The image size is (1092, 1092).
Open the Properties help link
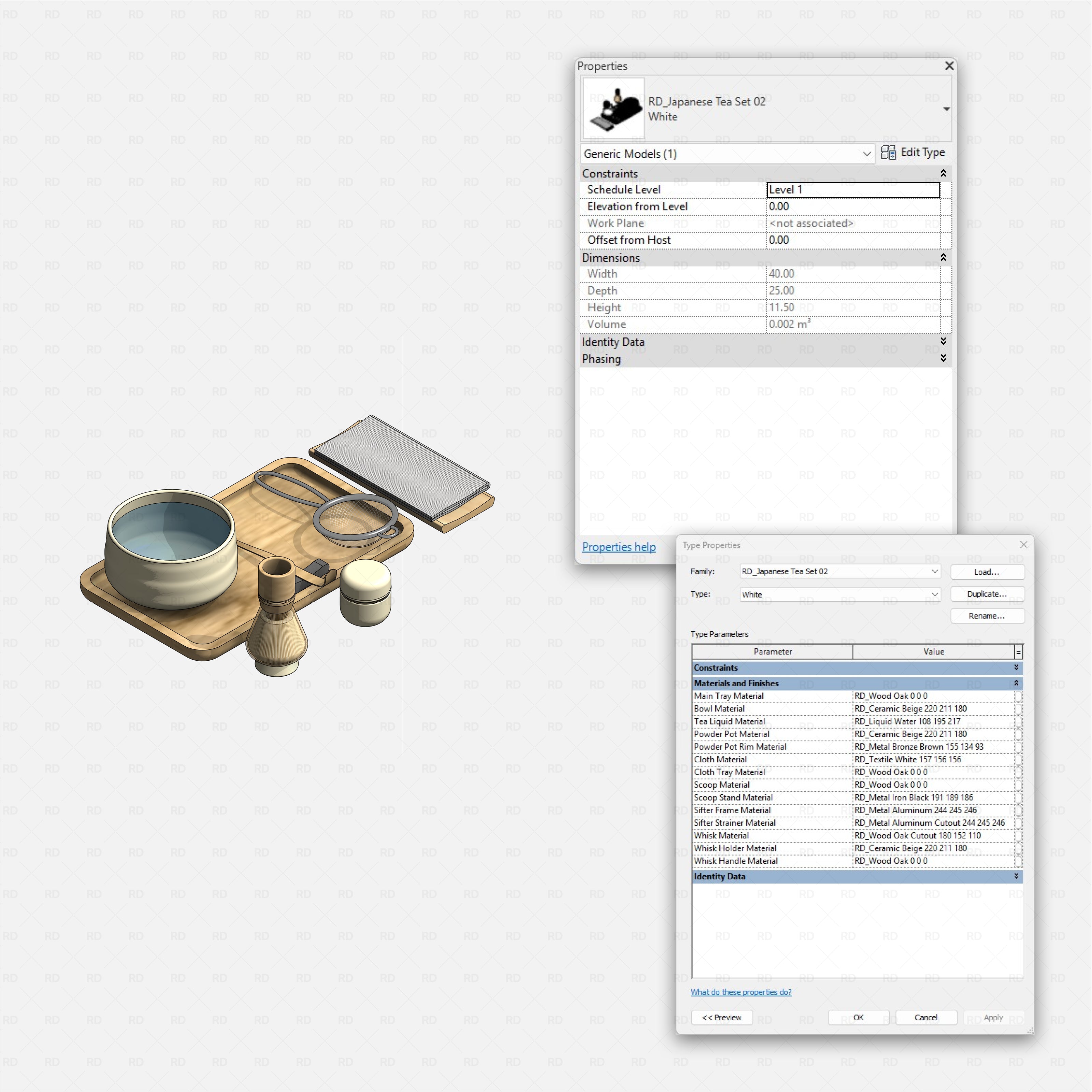(x=619, y=547)
